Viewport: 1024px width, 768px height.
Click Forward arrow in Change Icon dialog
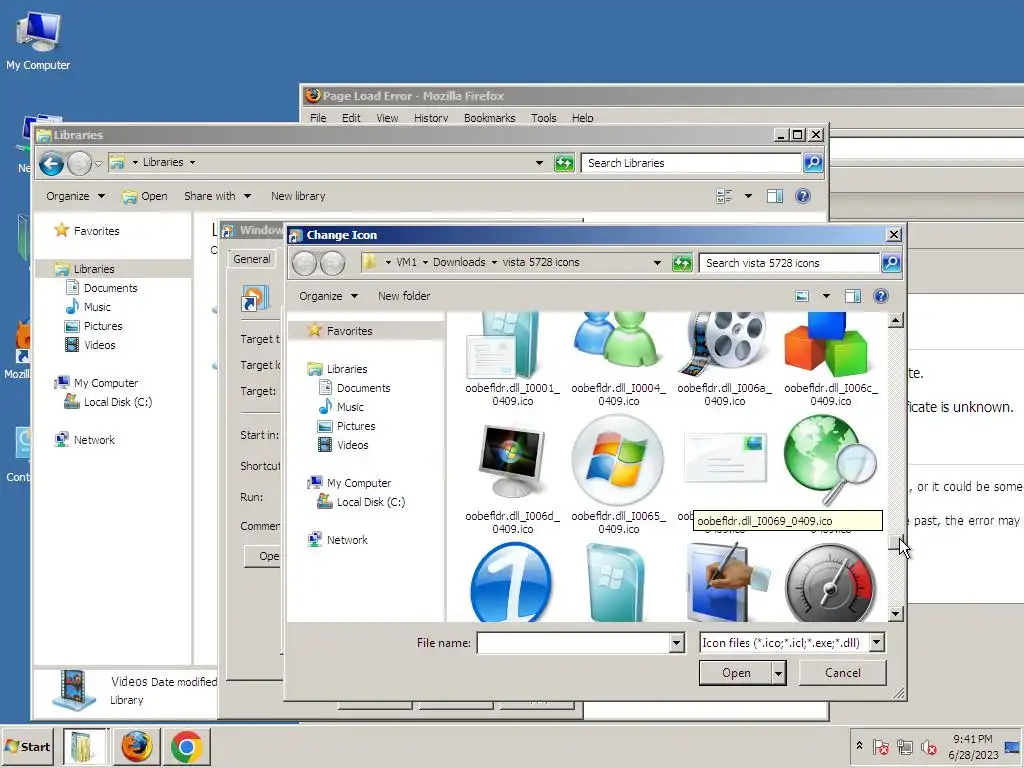(x=332, y=263)
